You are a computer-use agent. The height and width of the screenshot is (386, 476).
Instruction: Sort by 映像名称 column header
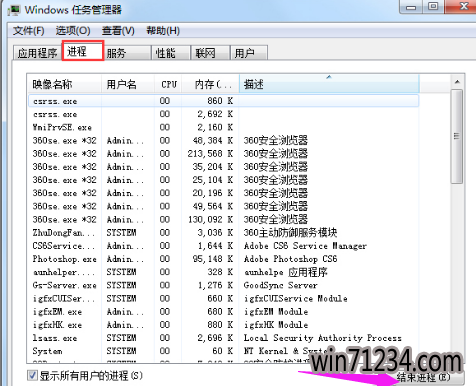64,84
